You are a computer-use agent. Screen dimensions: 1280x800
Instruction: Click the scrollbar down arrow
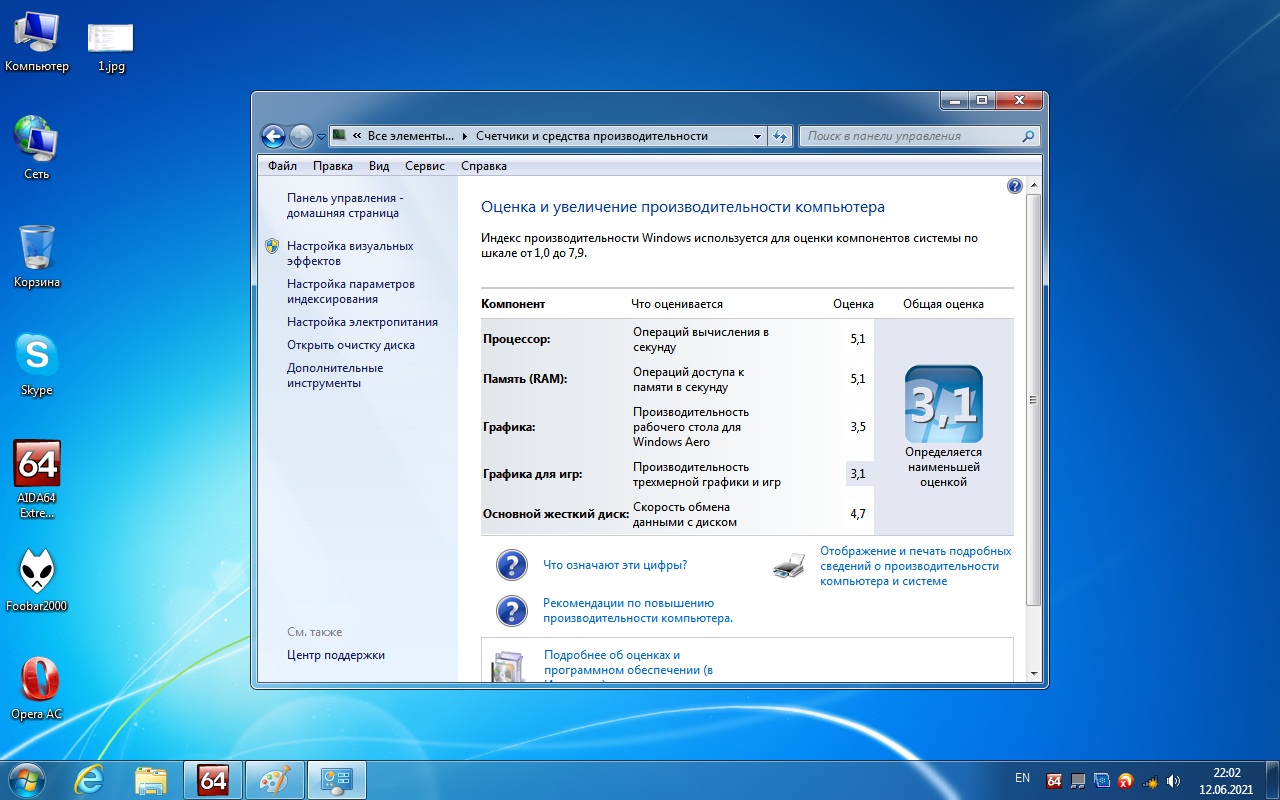click(x=1034, y=674)
